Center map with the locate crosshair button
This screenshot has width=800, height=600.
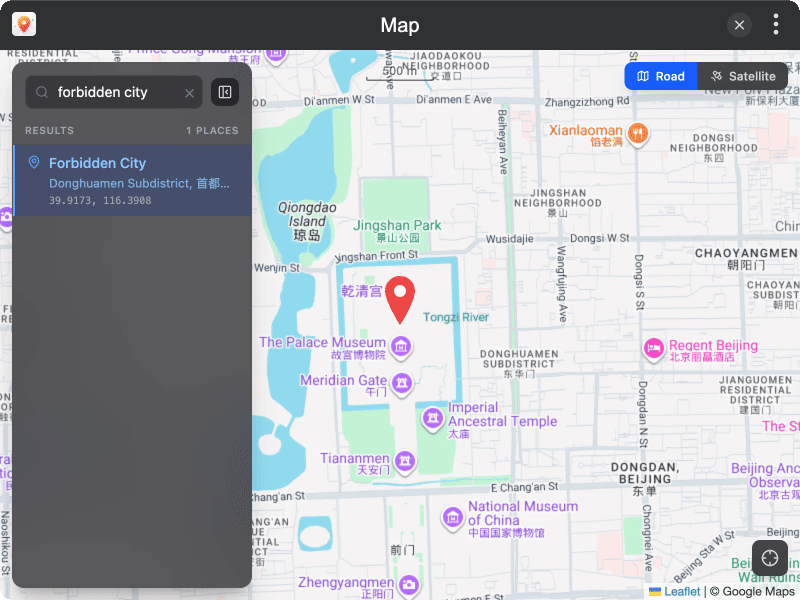[x=770, y=558]
